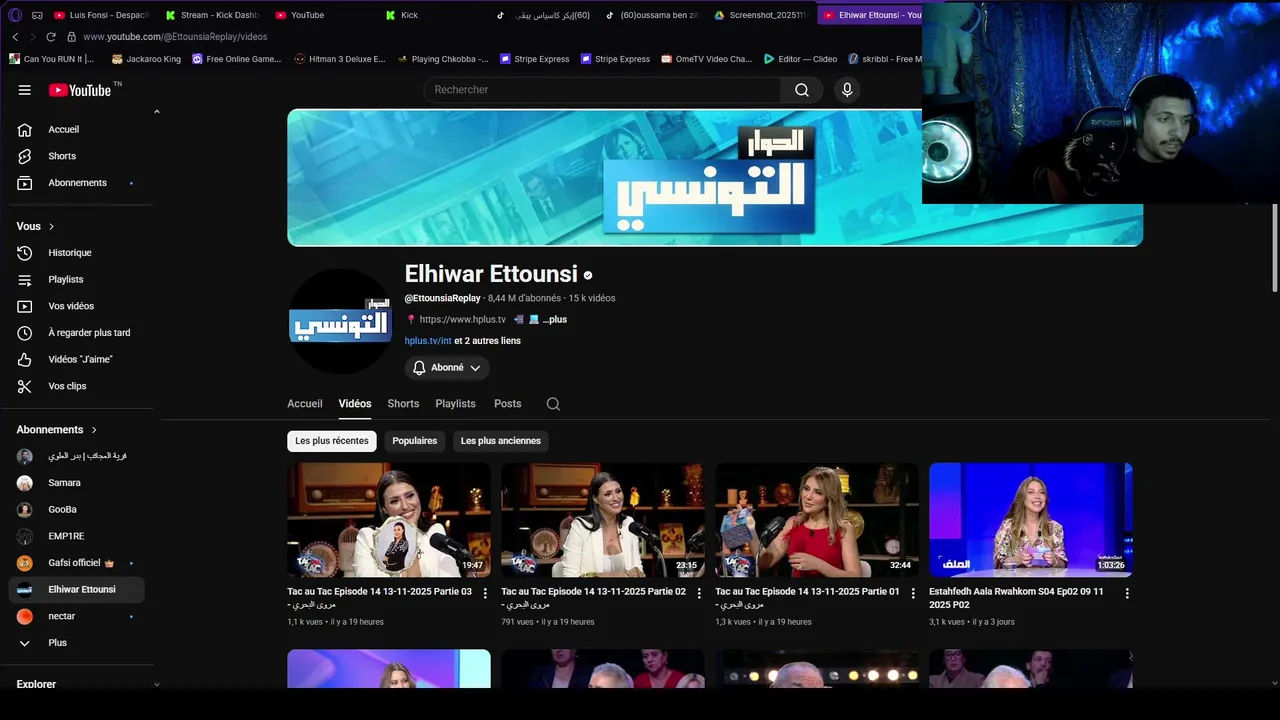Open Abonnements in the sidebar
Screen dimensions: 1280x720
[77, 183]
